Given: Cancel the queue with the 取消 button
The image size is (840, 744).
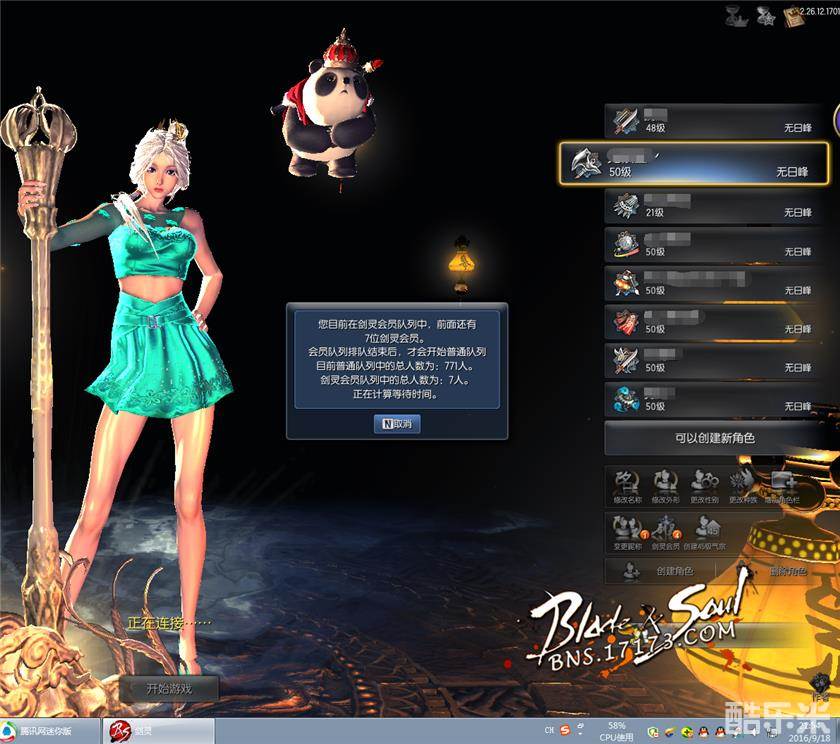Looking at the screenshot, I should click(396, 424).
